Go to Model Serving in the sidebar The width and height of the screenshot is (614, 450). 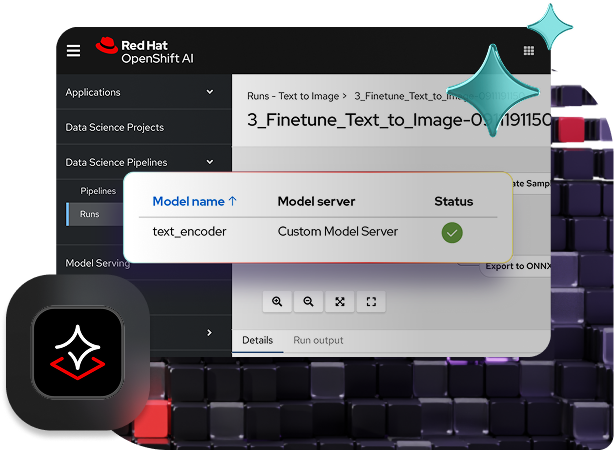click(97, 263)
